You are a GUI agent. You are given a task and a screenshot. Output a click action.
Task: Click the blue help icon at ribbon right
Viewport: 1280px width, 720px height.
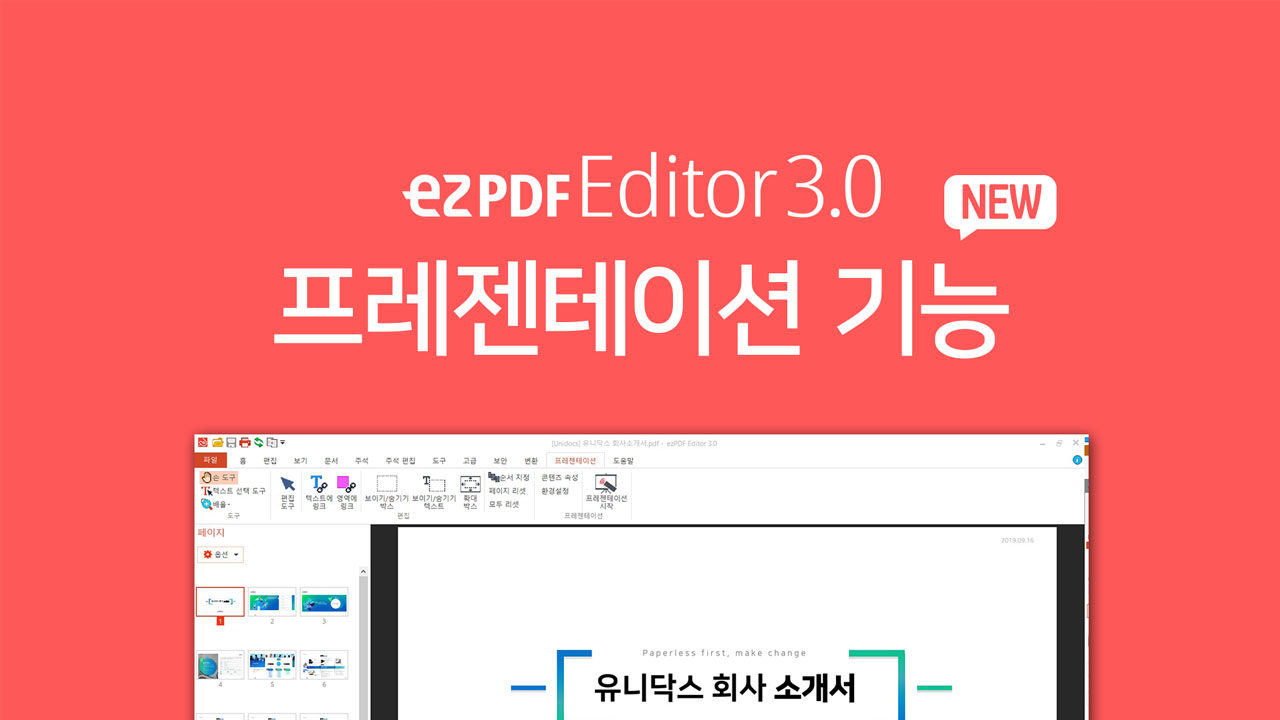click(x=1077, y=460)
